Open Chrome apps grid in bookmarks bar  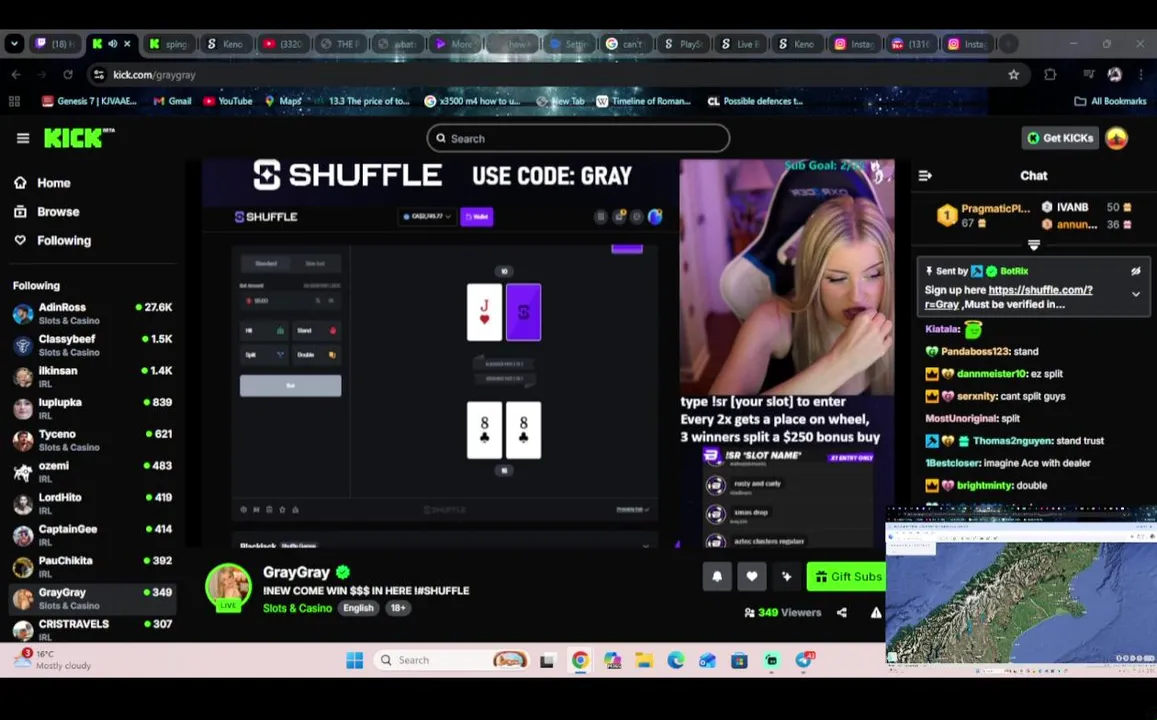click(14, 101)
